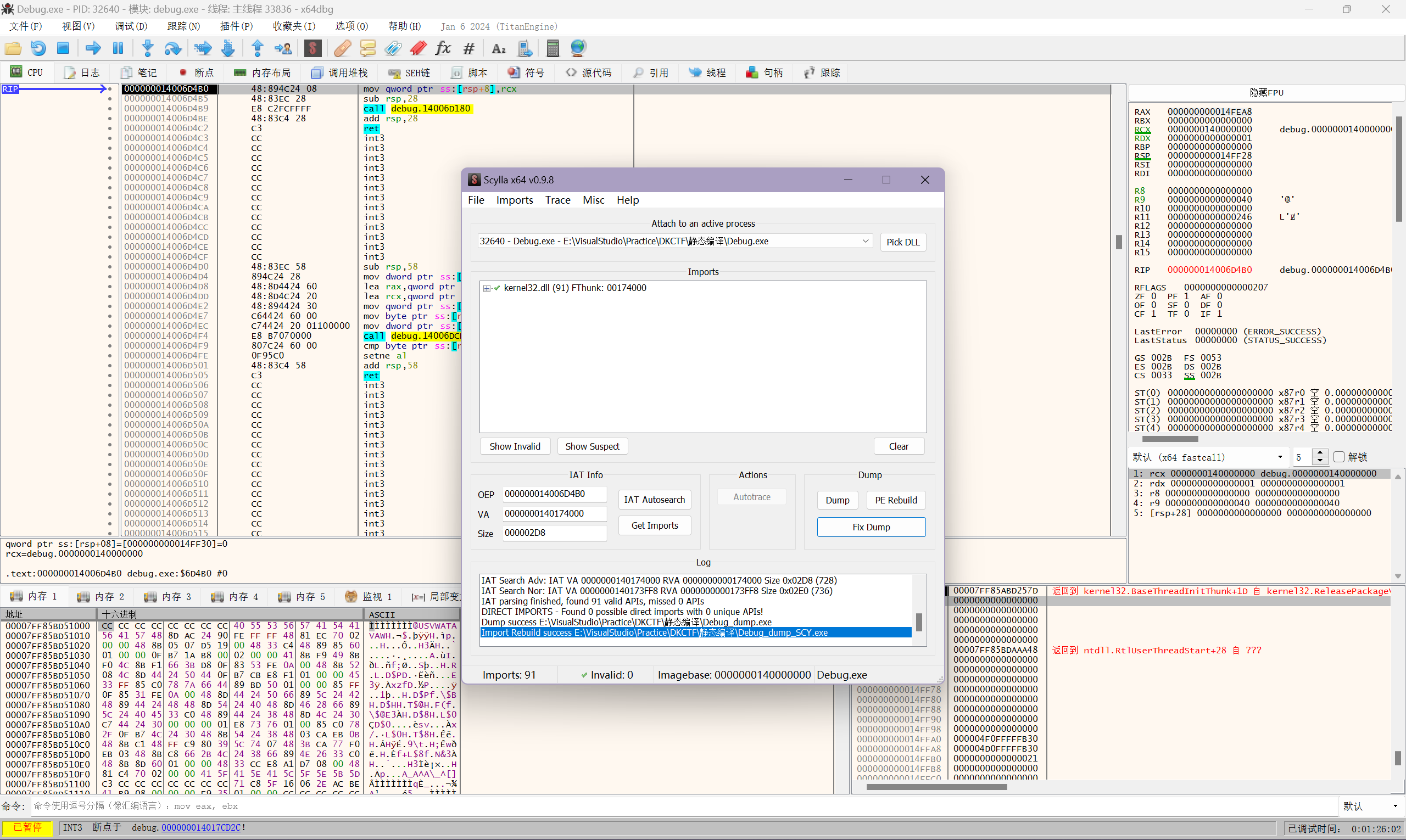Open the Scylla Imports menu

(x=514, y=200)
